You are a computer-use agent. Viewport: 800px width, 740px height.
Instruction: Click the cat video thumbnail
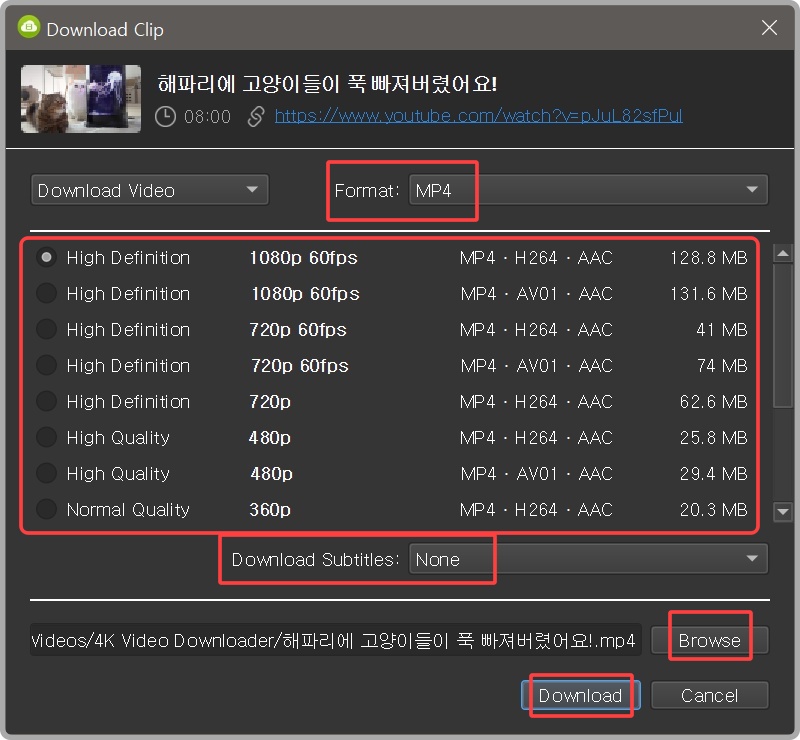80,100
